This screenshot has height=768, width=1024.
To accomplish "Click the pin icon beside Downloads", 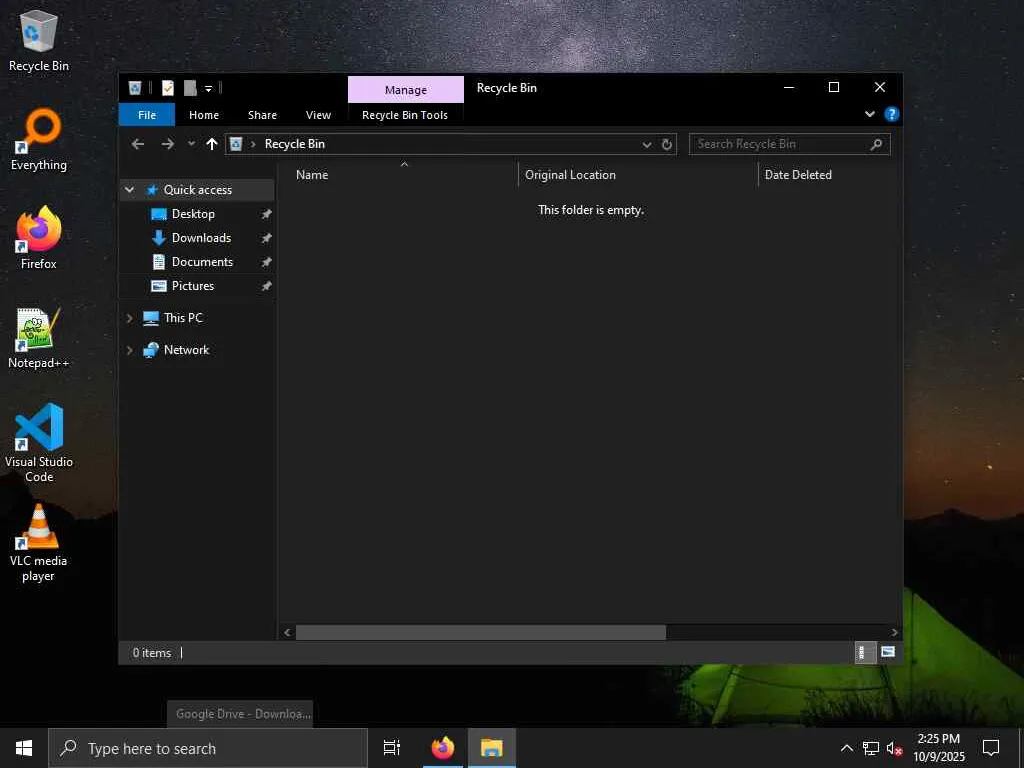I will point(266,238).
